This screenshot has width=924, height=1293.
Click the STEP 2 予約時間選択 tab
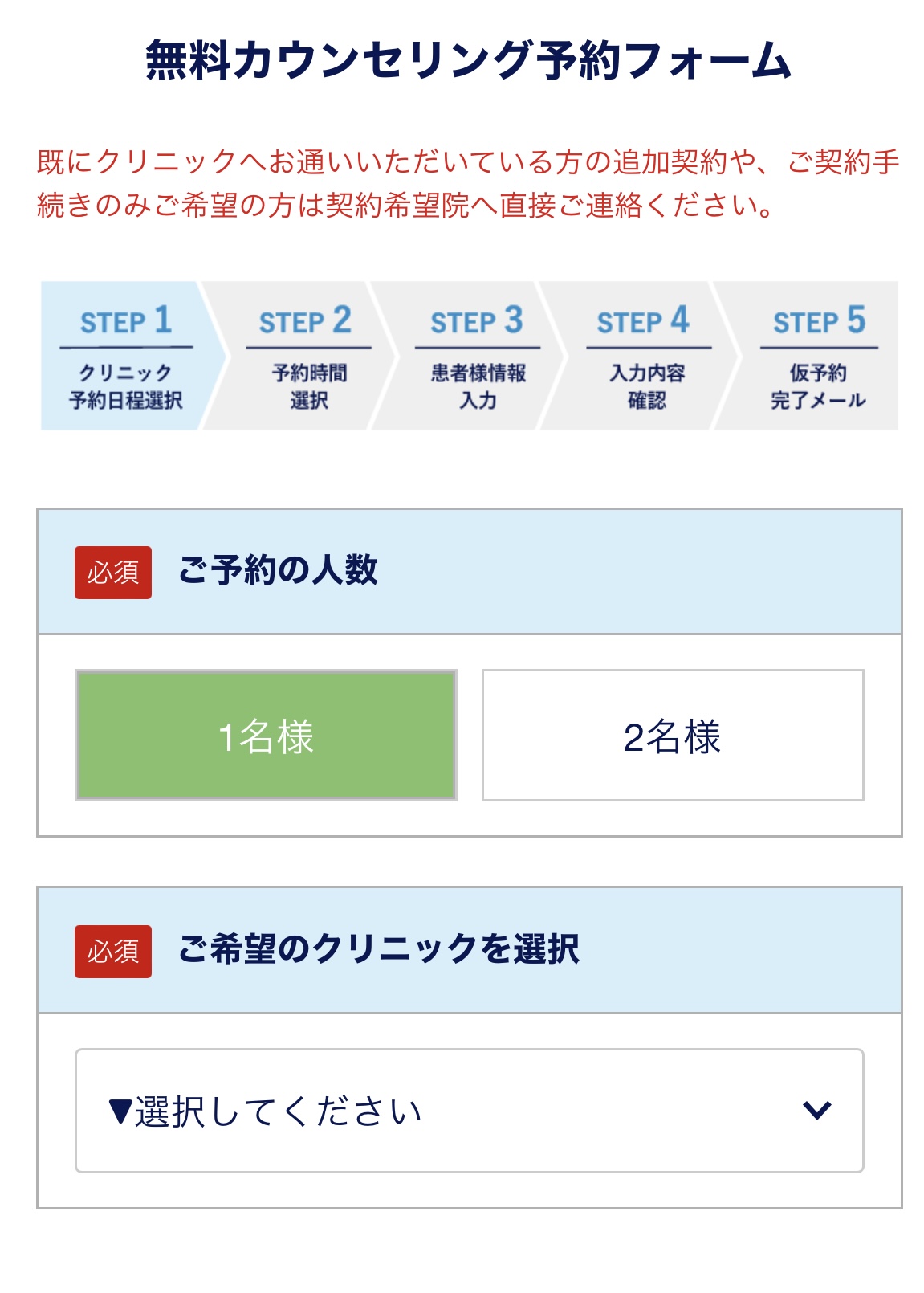coord(307,356)
